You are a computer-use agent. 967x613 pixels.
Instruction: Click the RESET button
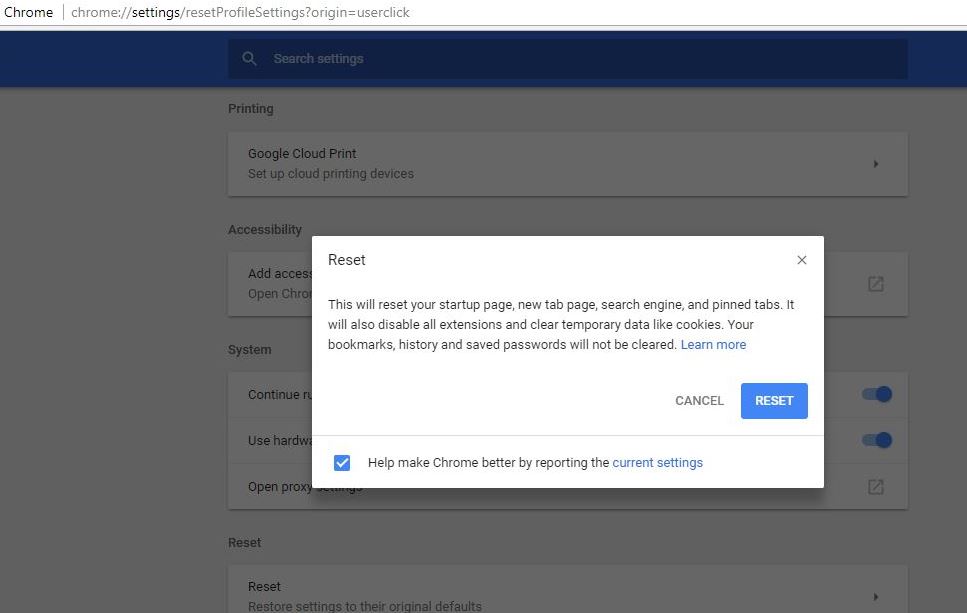pos(774,400)
